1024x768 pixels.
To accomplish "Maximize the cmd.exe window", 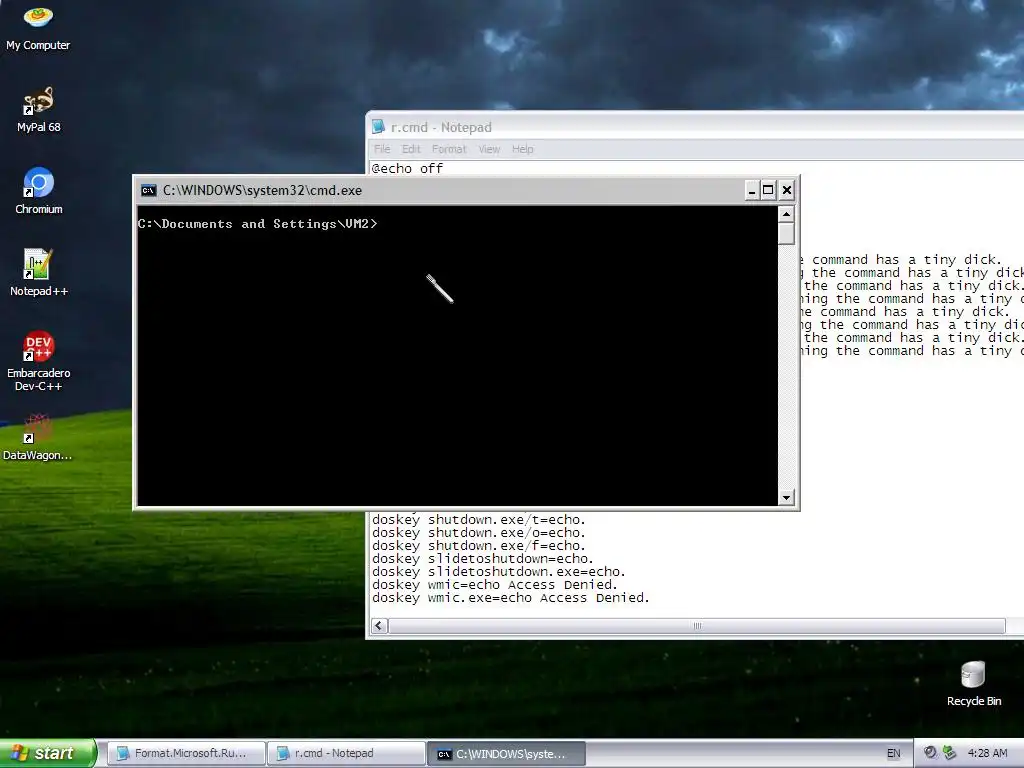I will pyautogui.click(x=769, y=190).
